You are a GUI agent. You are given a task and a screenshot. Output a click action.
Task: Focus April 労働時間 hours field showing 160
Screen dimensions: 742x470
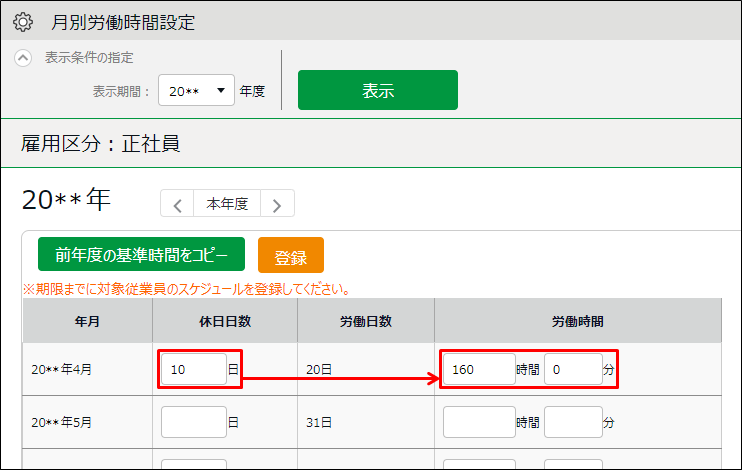(479, 369)
